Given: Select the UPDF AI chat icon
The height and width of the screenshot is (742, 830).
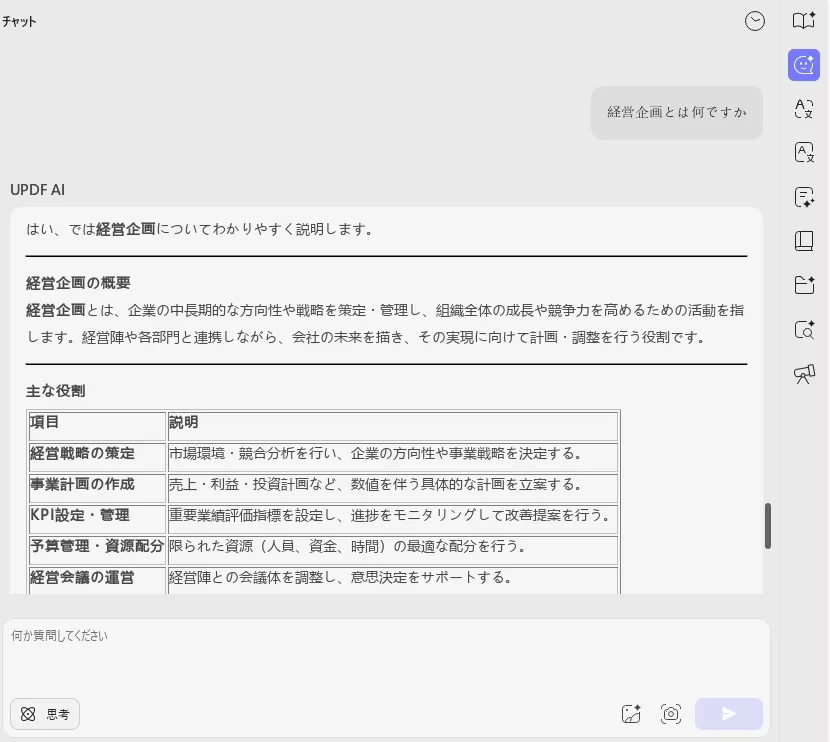Looking at the screenshot, I should coord(804,65).
